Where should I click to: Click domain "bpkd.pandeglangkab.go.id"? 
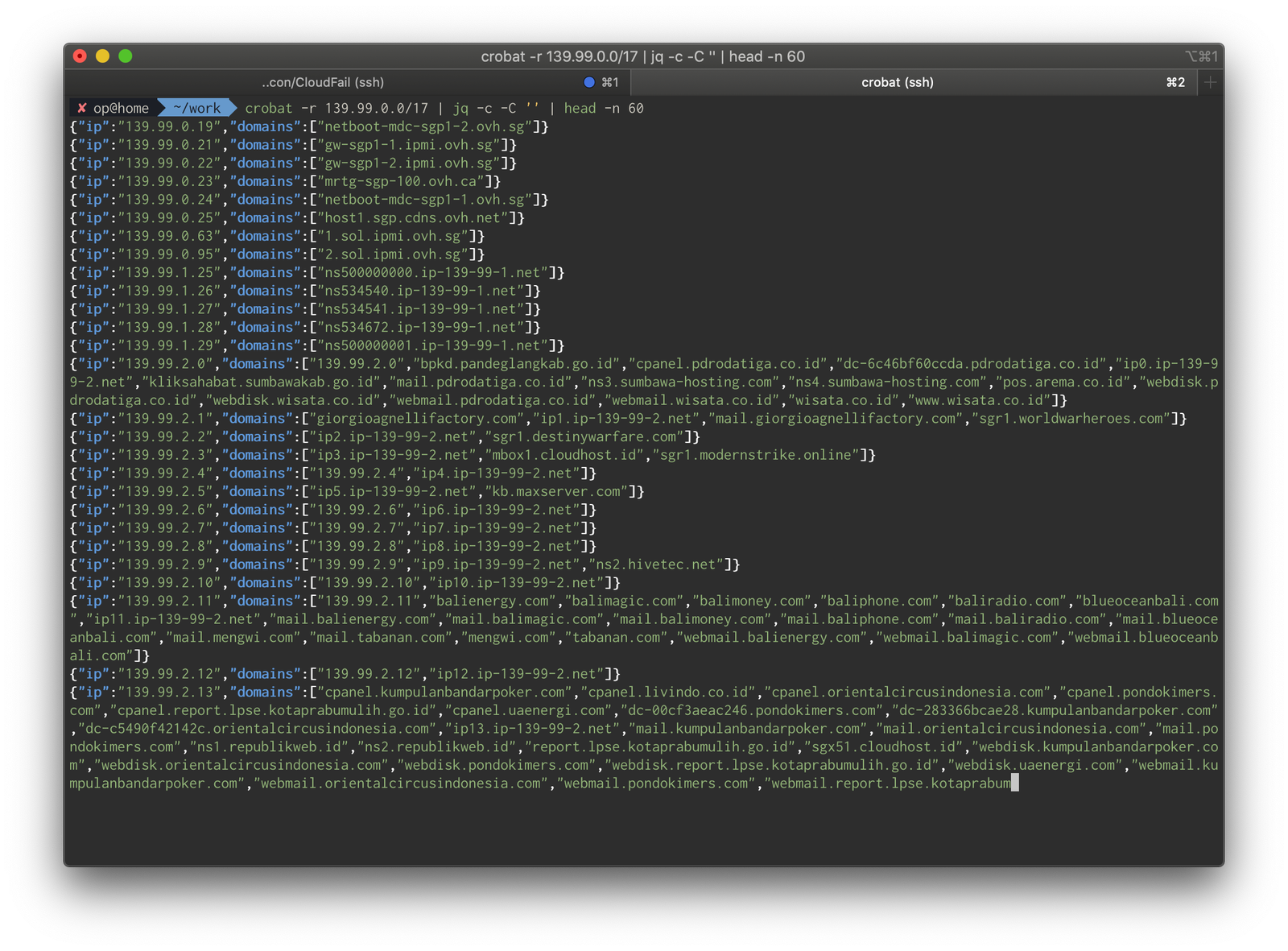point(520,364)
